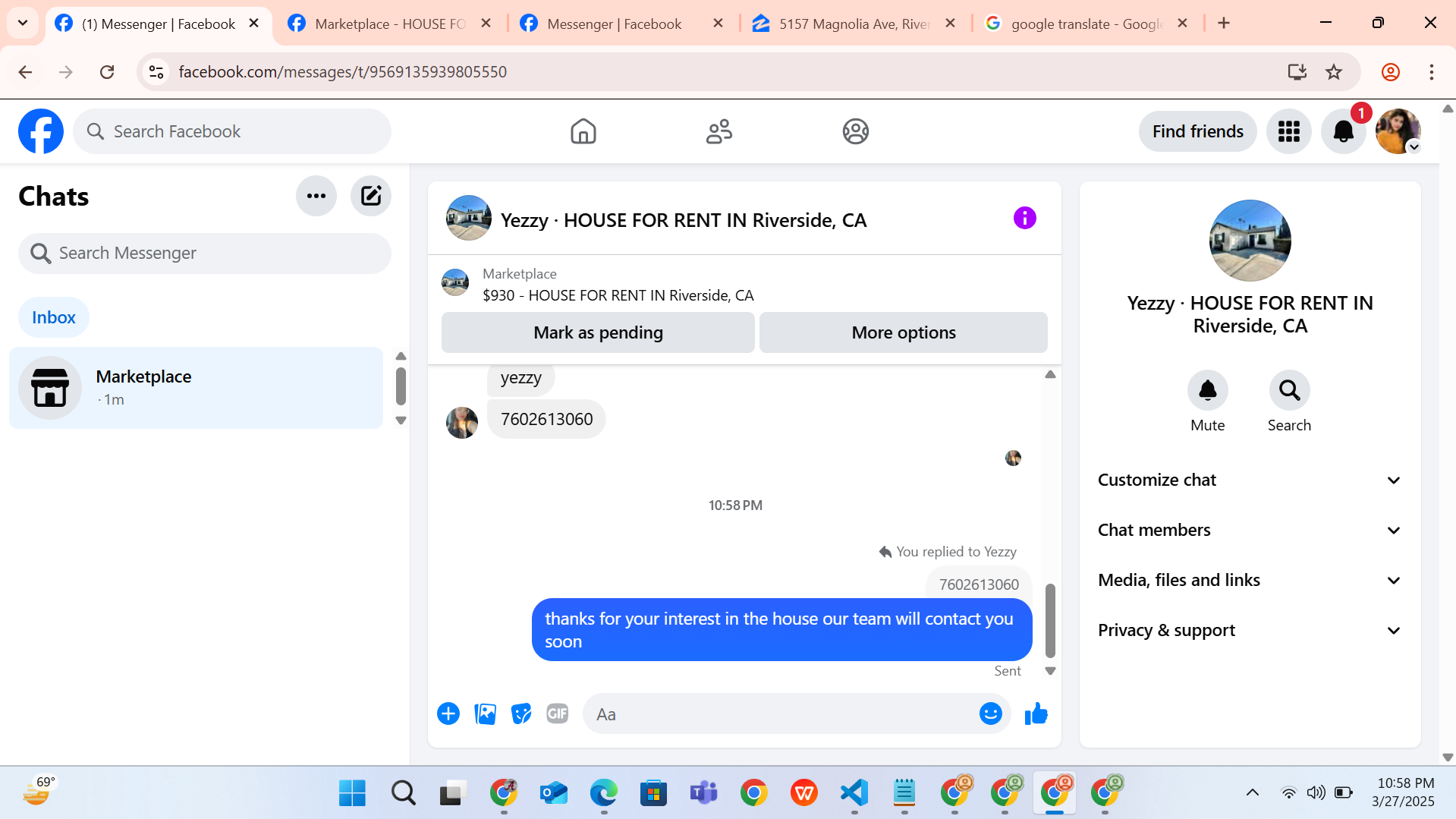Expand Chat members section
This screenshot has height=819, width=1456.
click(1250, 530)
